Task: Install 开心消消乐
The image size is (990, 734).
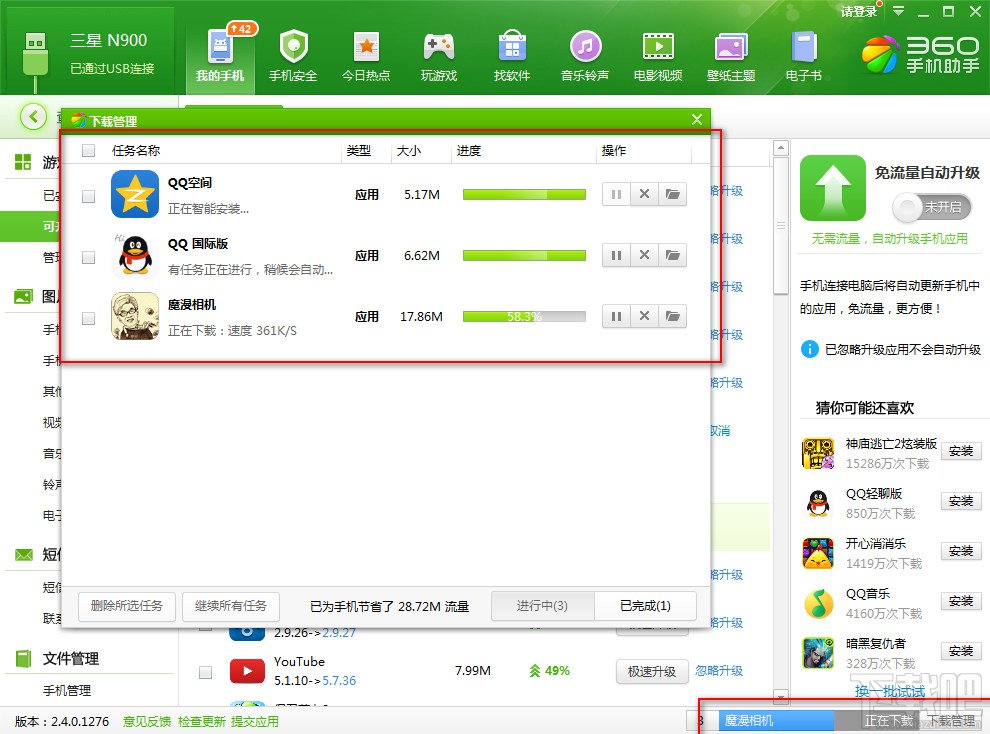Action: [961, 551]
